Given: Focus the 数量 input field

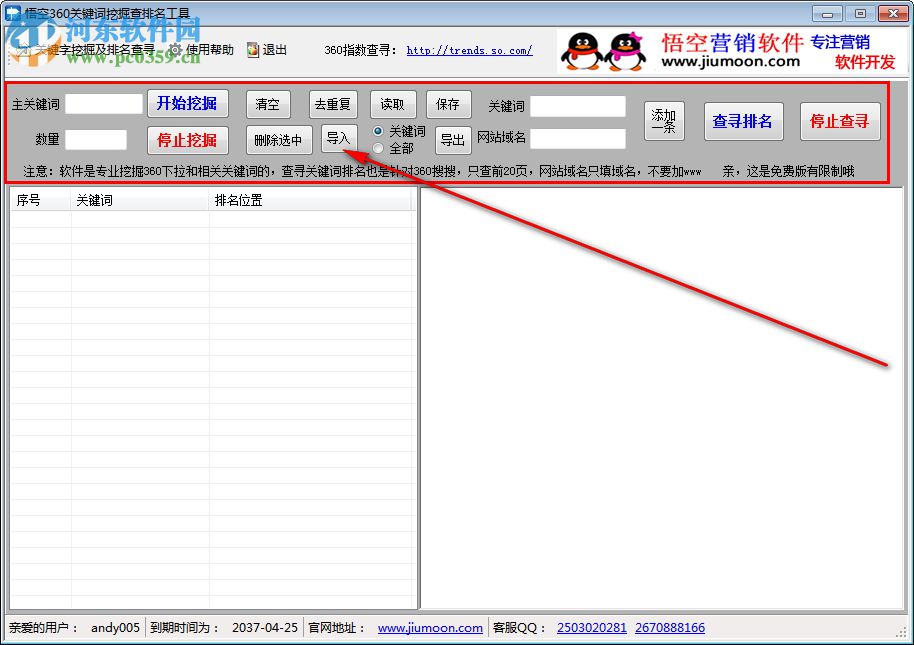Looking at the screenshot, I should coord(96,140).
